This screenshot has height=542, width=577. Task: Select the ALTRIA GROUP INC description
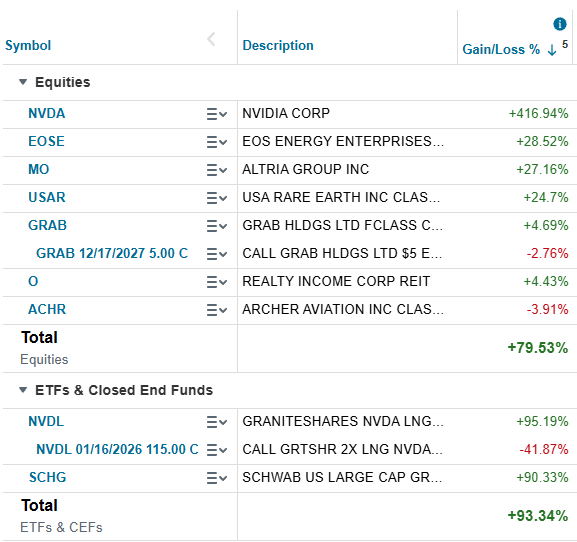305,169
